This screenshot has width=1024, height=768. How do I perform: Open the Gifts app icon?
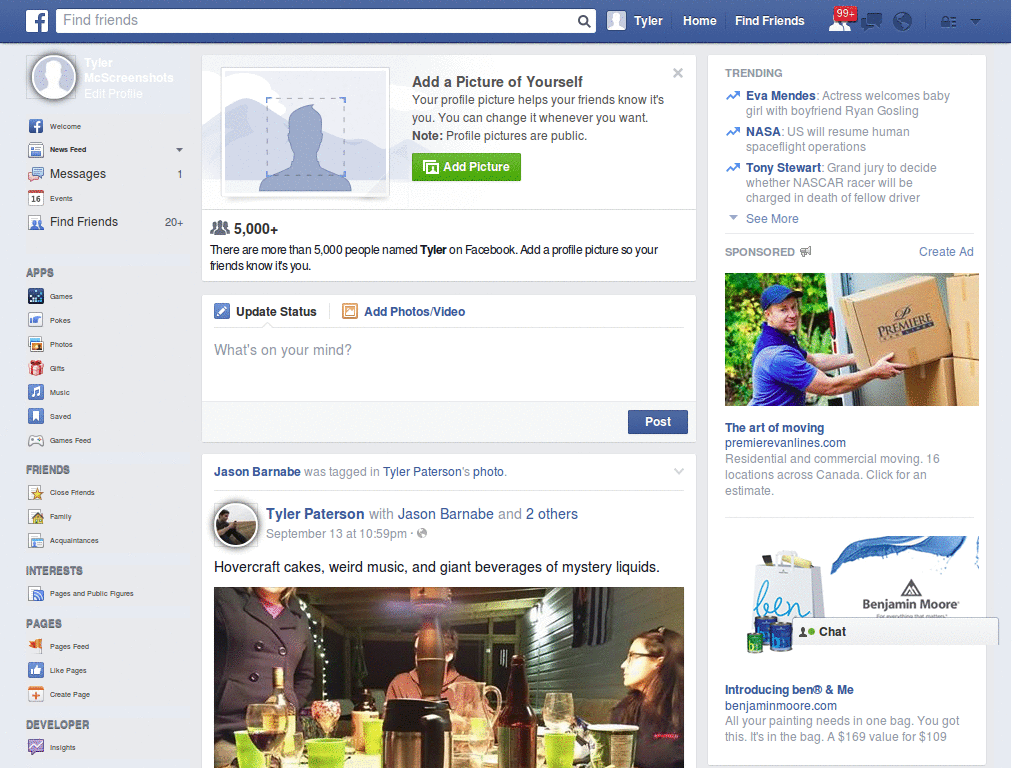36,368
